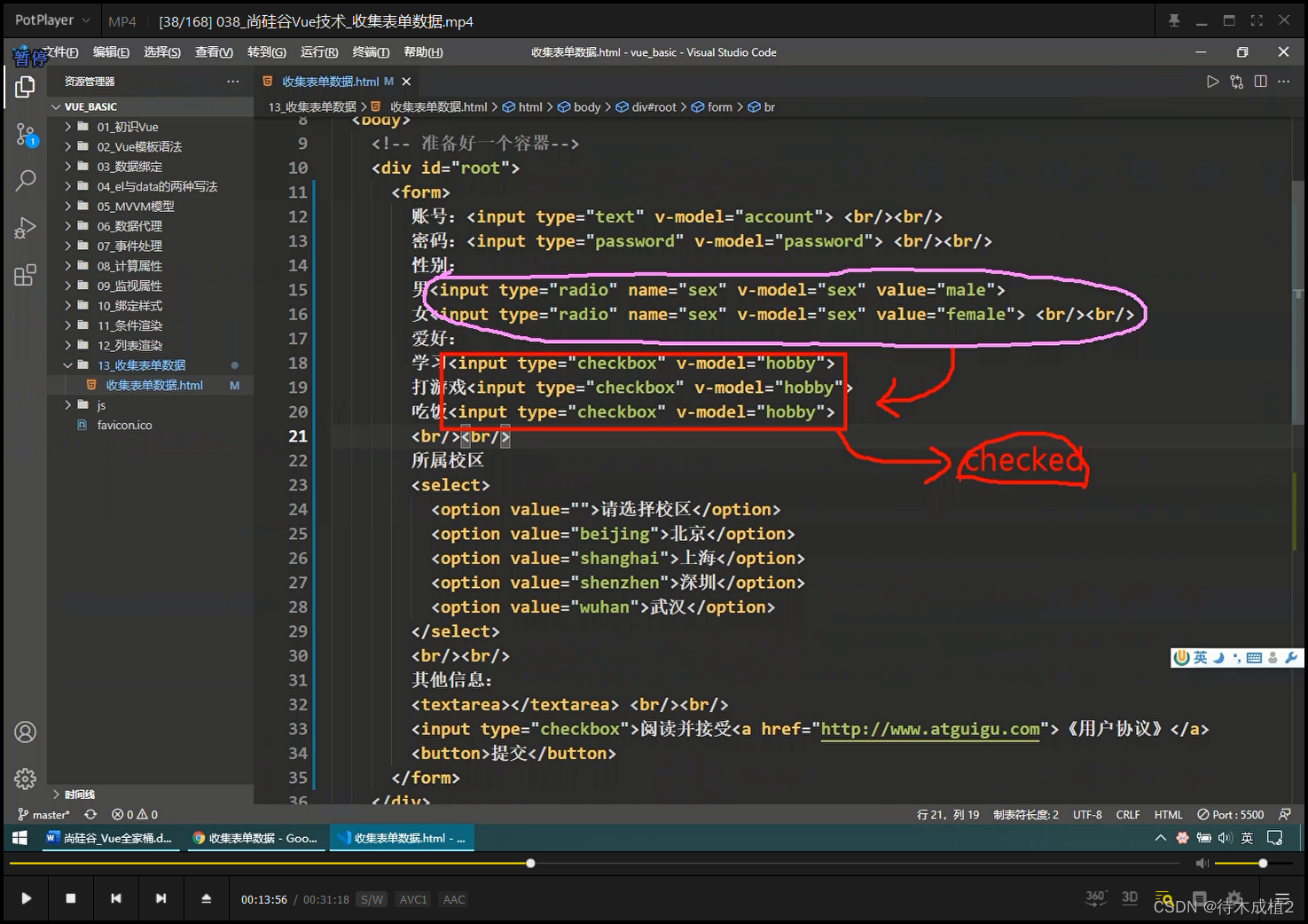
Task: Click the UTF-8 encoding indicator
Action: click(x=1087, y=814)
